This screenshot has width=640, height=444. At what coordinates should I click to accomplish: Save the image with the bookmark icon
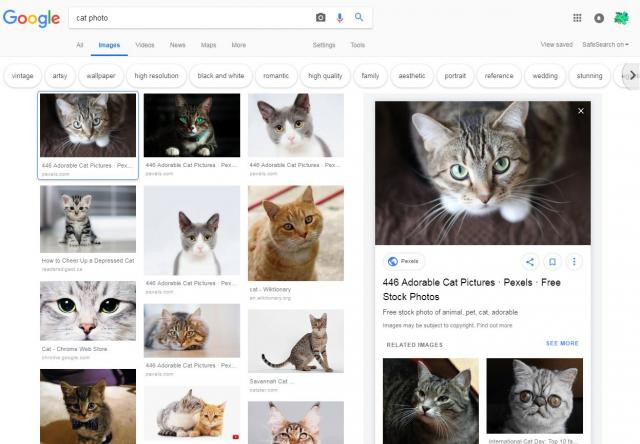tap(552, 262)
